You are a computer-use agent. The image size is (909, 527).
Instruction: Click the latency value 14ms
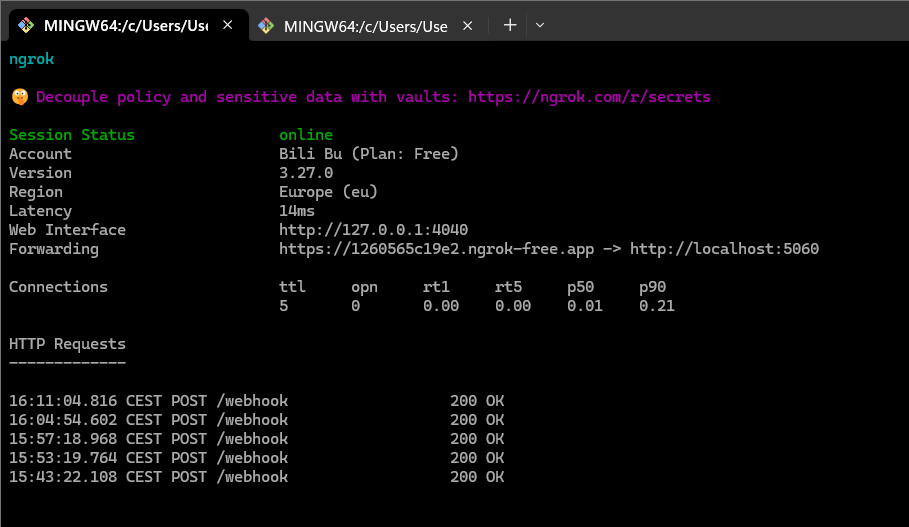[297, 211]
